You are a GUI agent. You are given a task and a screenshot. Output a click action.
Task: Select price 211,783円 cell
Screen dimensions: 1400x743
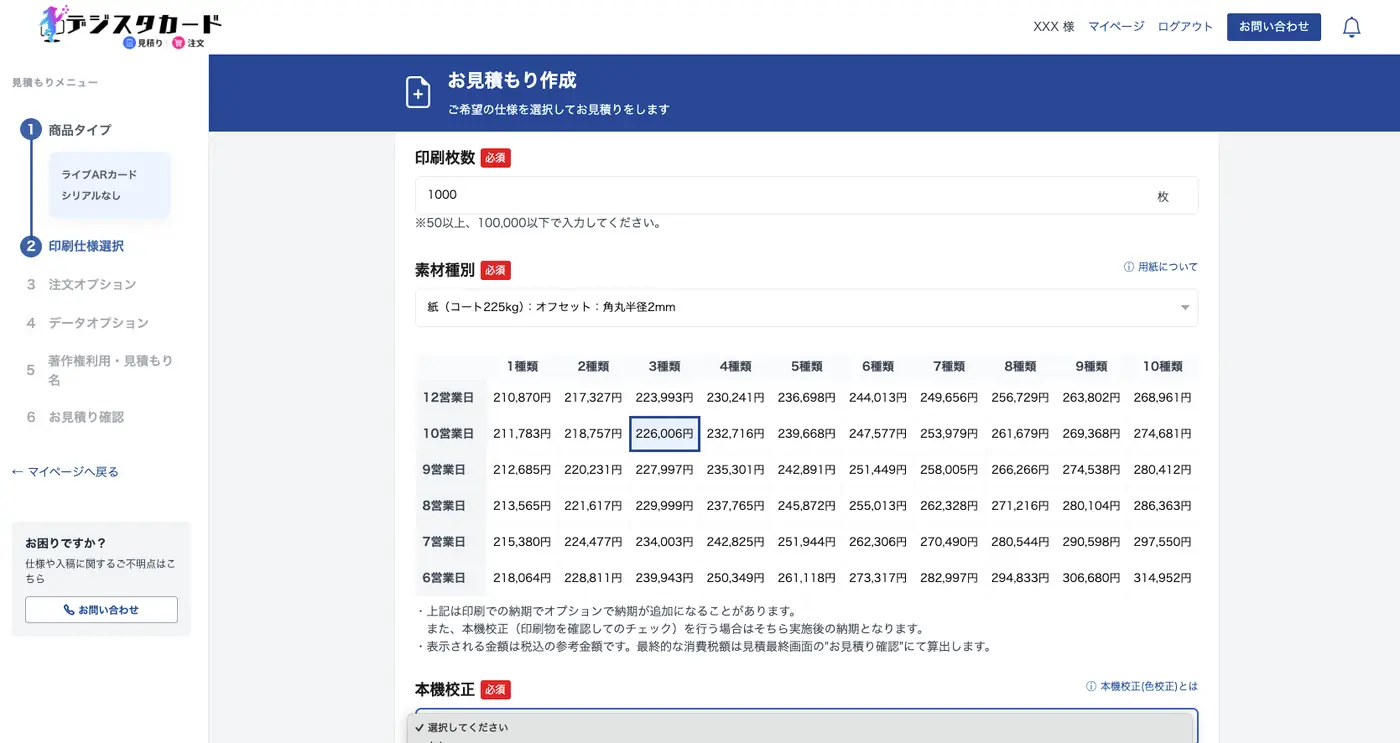[522, 434]
